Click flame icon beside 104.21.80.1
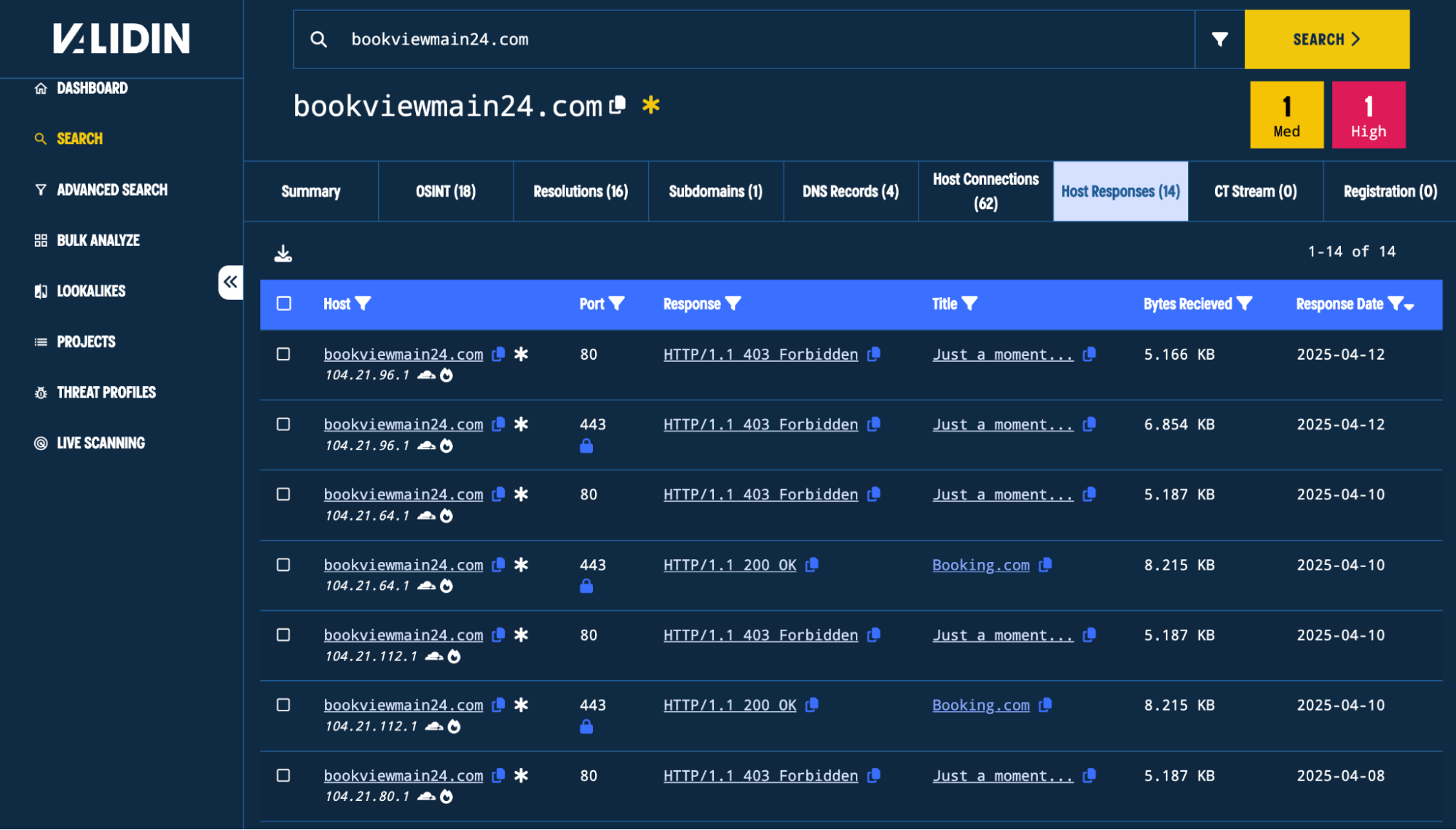The image size is (1456, 830). tap(446, 797)
